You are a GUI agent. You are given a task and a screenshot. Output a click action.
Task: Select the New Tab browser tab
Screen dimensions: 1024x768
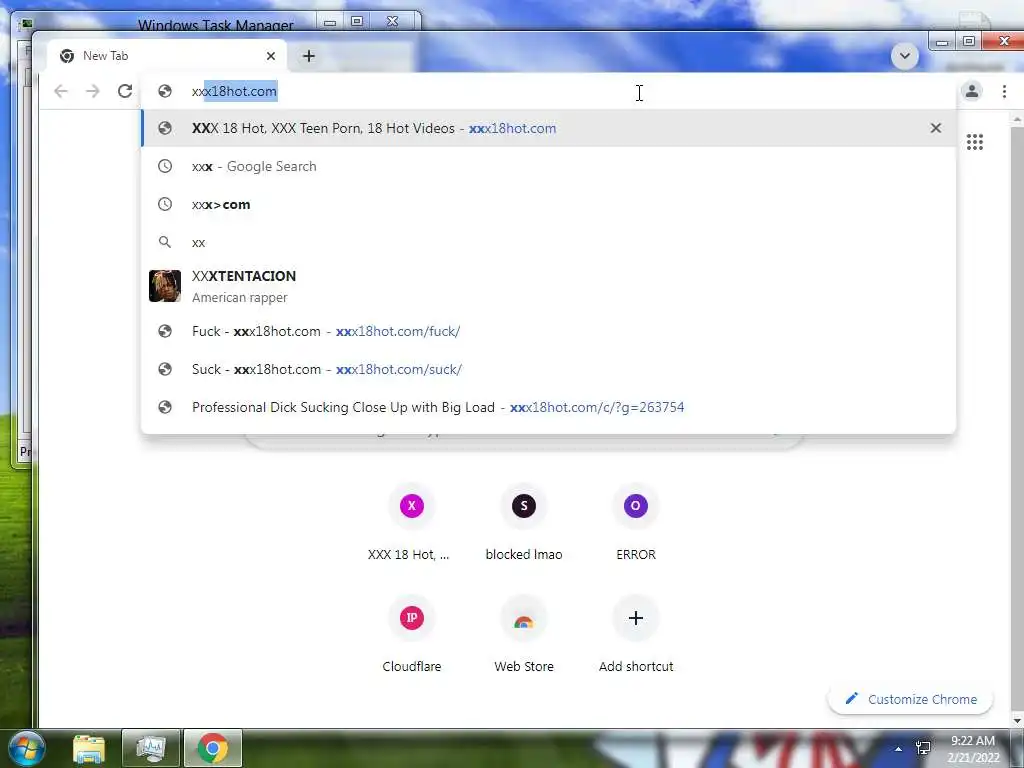click(167, 56)
